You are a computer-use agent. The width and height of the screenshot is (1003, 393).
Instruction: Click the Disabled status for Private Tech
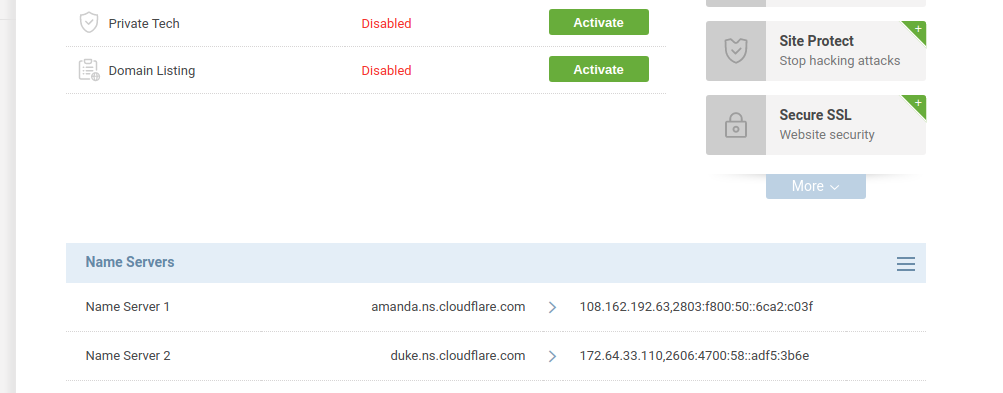point(386,24)
